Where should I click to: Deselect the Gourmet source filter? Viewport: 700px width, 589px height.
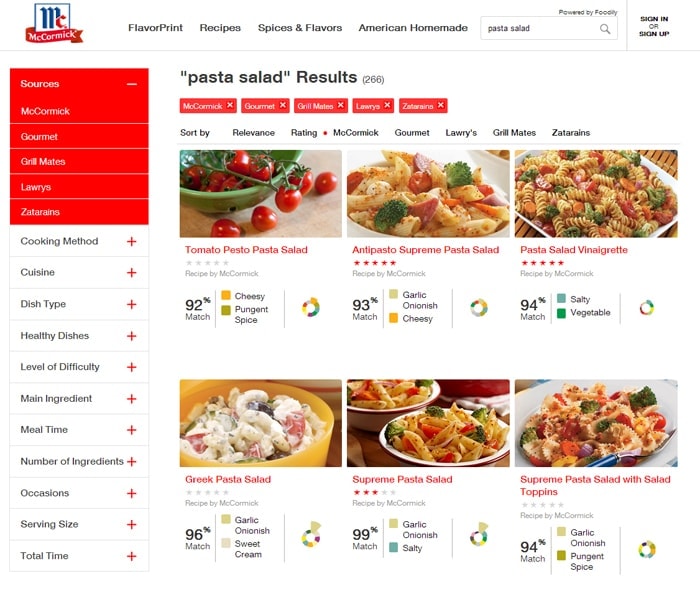[79, 137]
